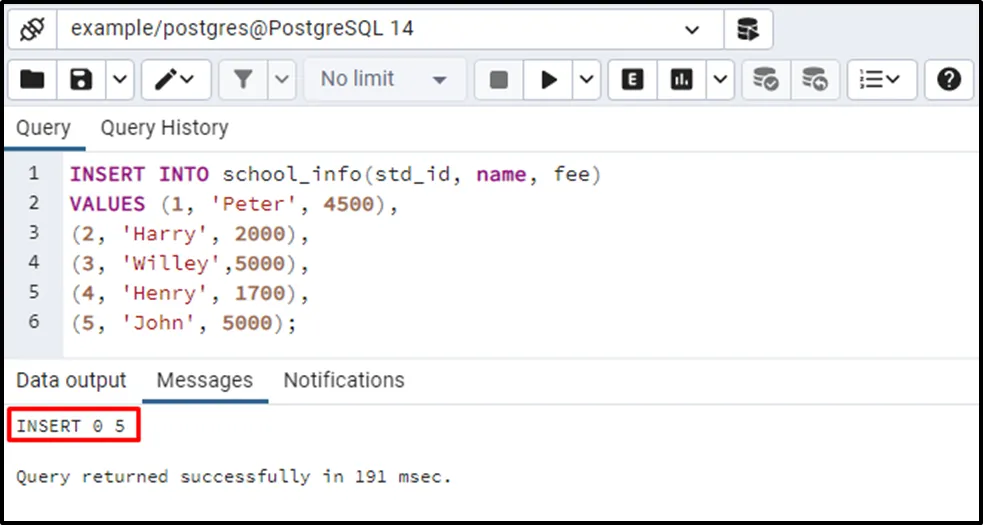Open the No limit rows dropdown
This screenshot has height=525, width=983.
(384, 80)
